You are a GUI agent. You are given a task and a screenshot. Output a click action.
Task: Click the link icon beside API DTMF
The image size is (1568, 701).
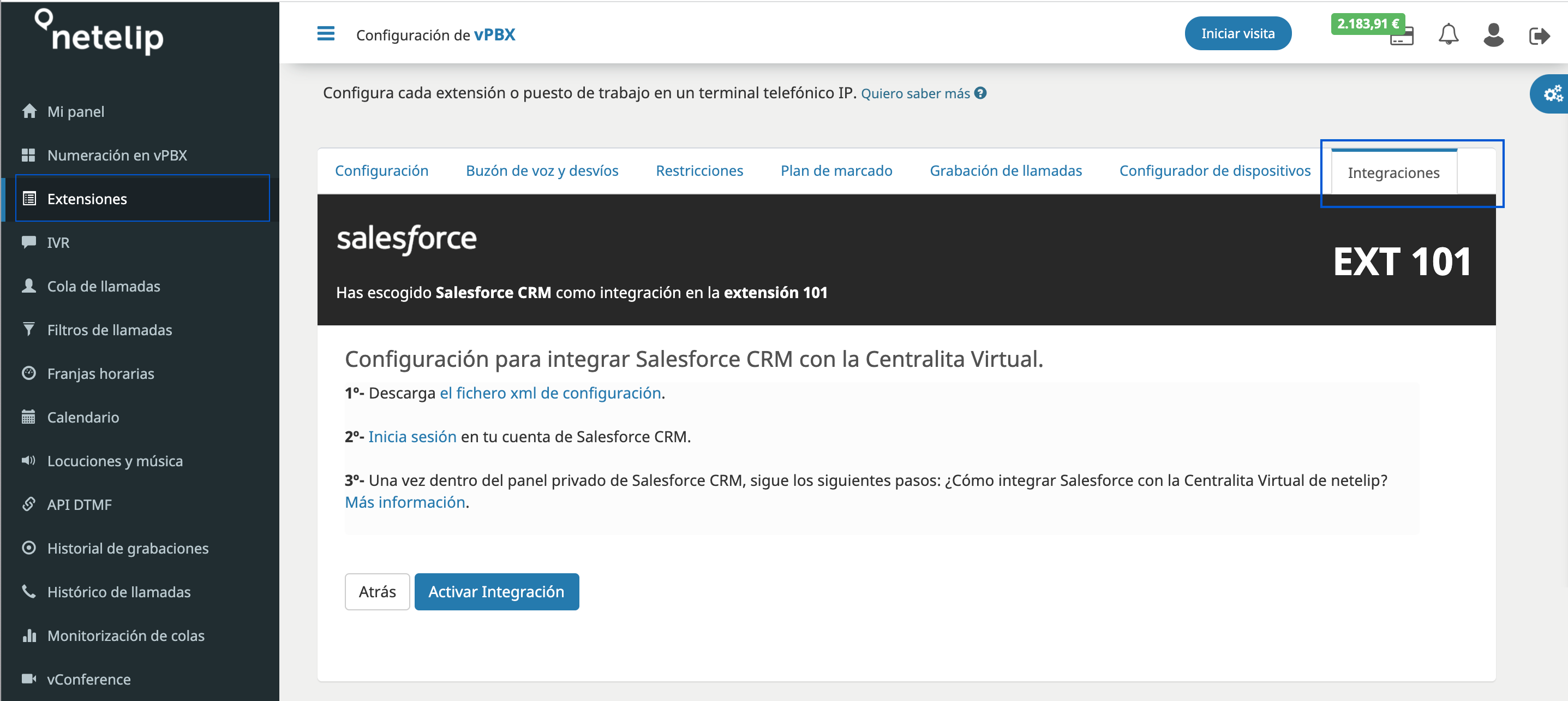28,504
